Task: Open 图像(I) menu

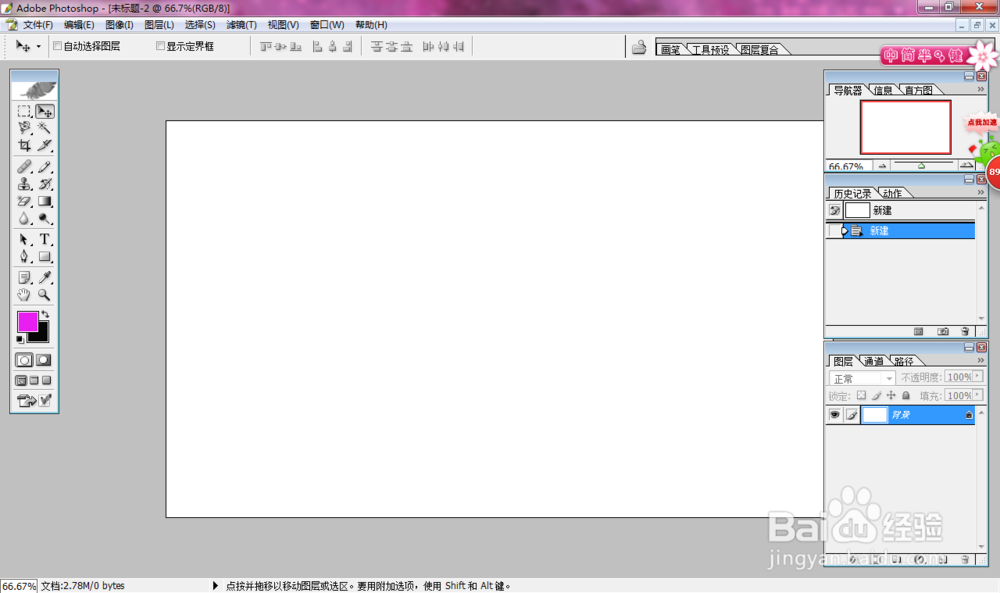Action: [119, 25]
